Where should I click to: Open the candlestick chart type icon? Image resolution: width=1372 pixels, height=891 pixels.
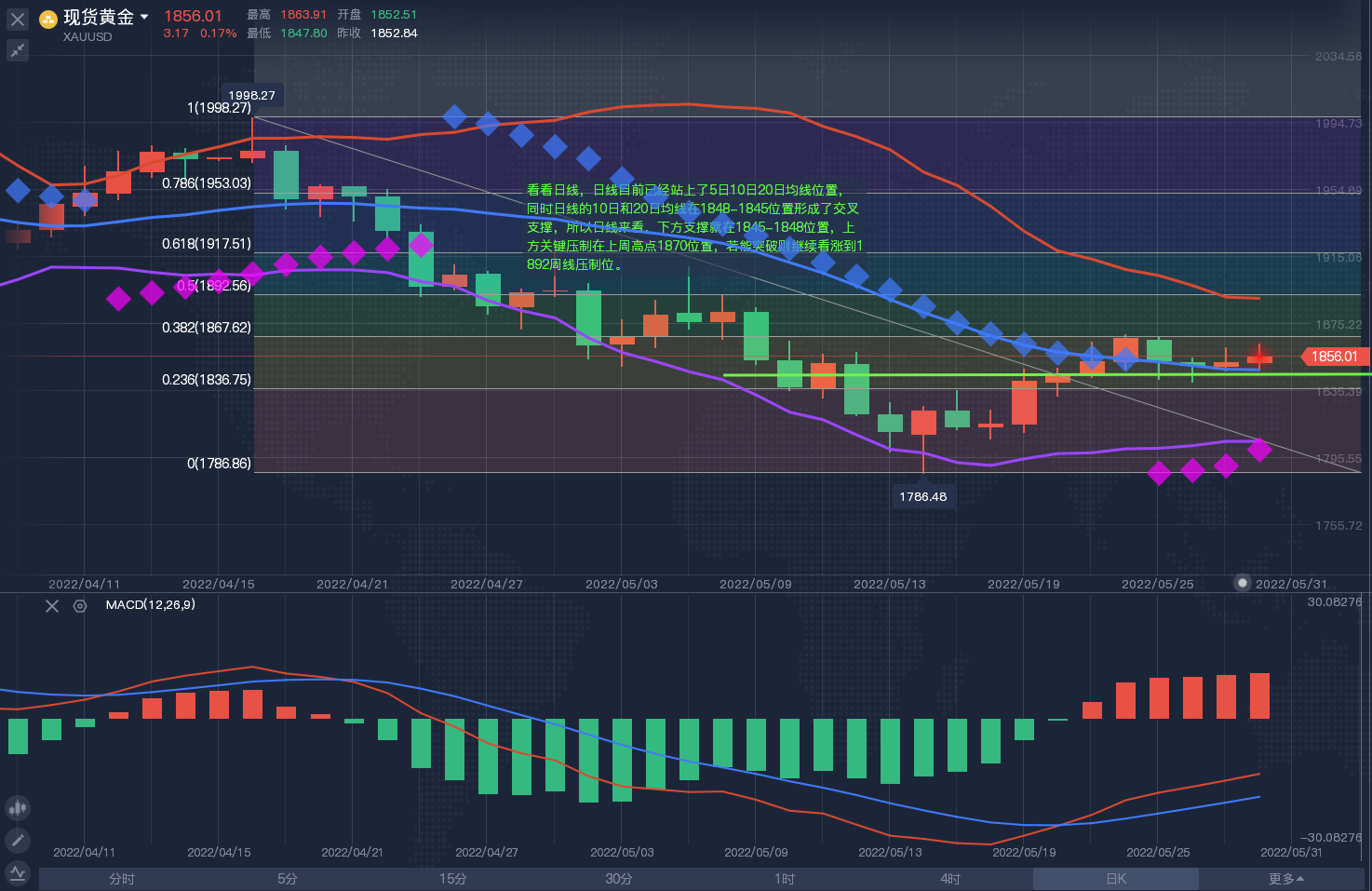(18, 808)
